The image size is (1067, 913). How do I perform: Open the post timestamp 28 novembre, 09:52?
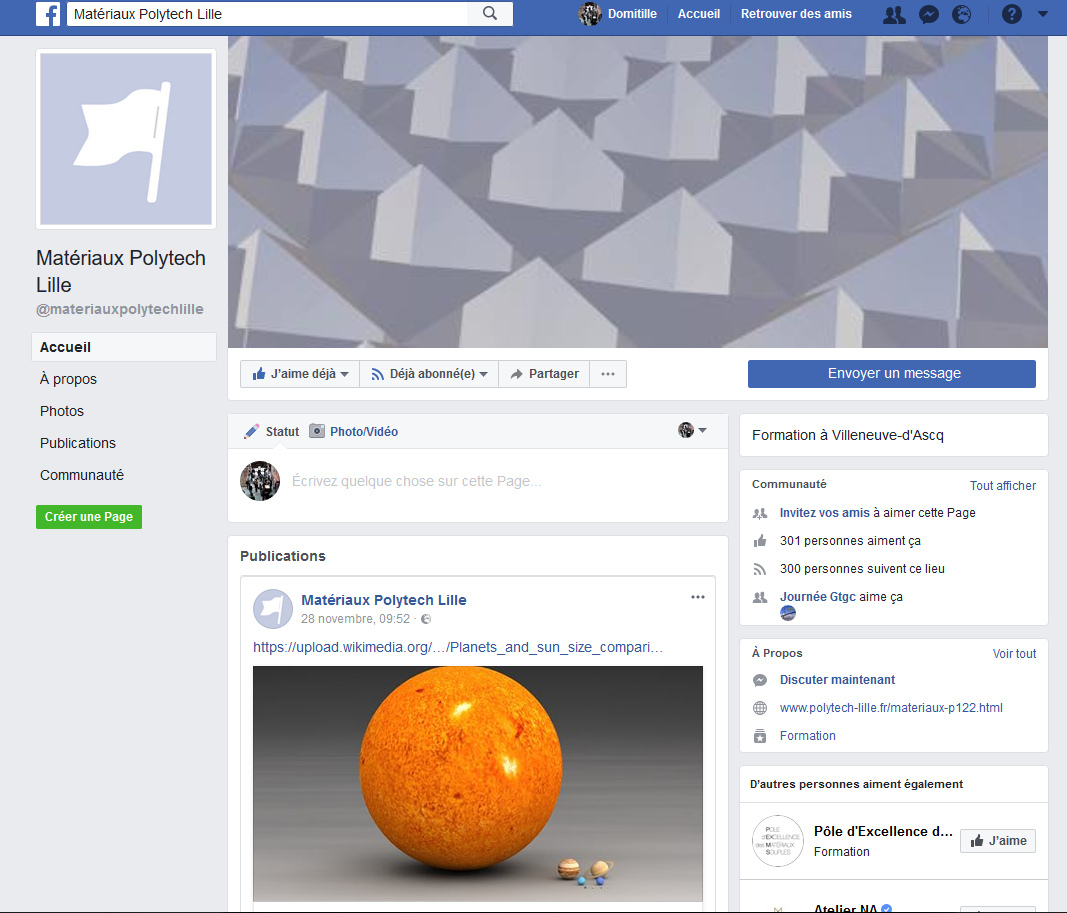click(355, 619)
